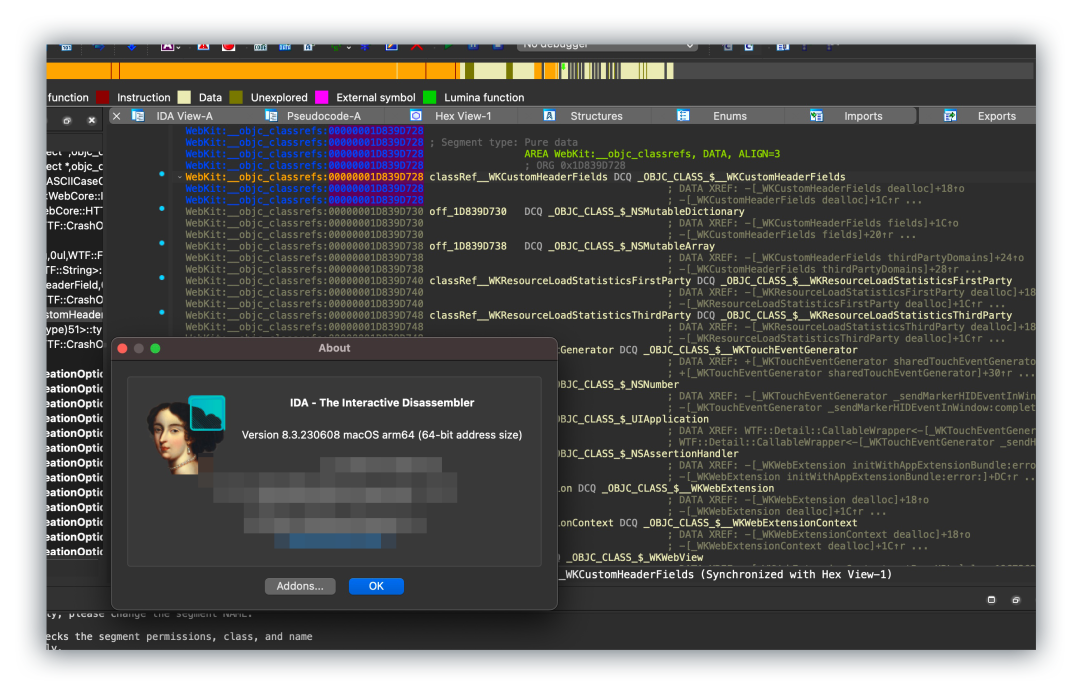Undock the left functions panel

tap(67, 121)
